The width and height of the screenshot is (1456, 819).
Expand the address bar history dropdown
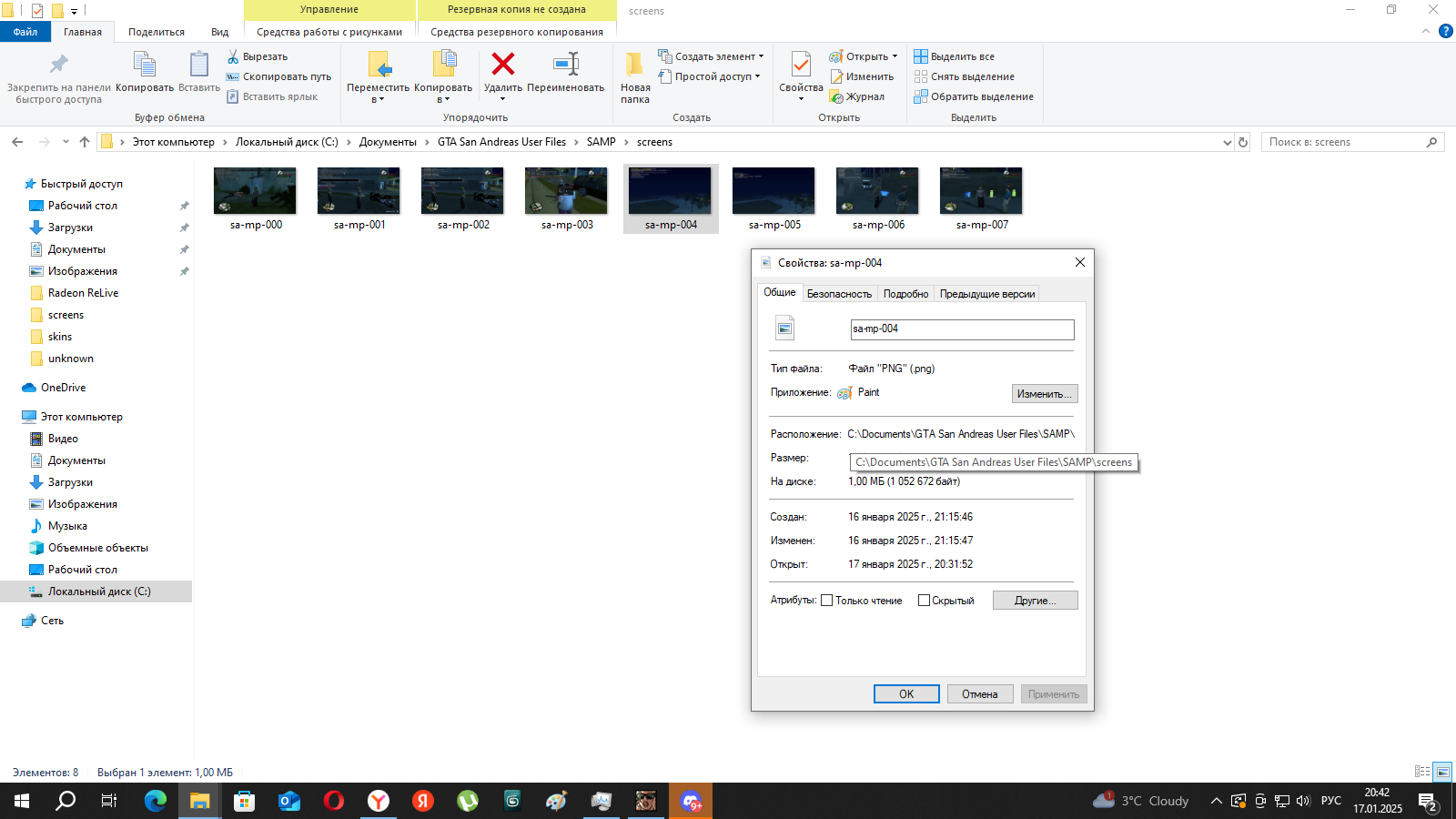[1227, 142]
